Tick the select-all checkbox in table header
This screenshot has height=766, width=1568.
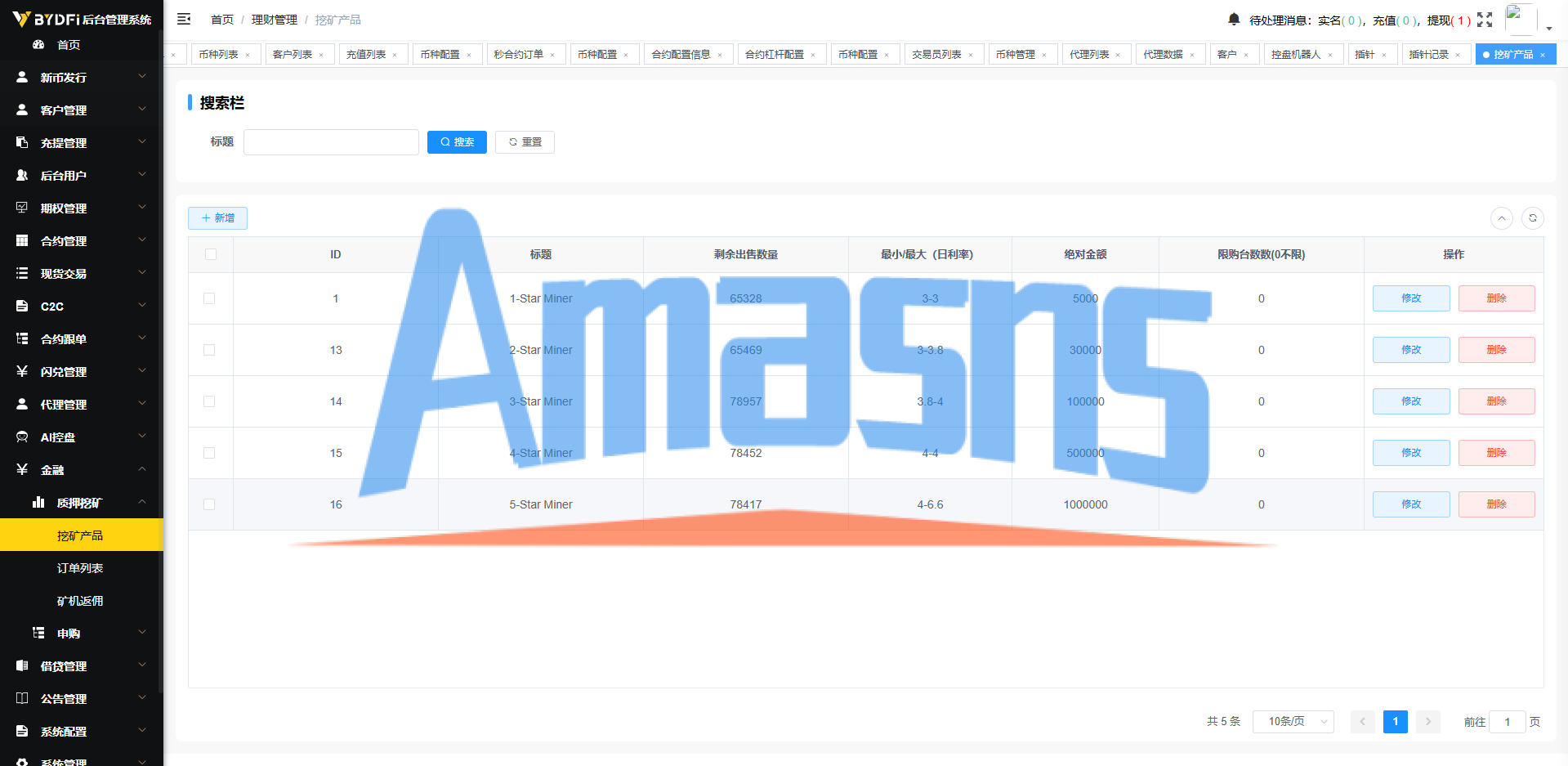pyautogui.click(x=211, y=254)
